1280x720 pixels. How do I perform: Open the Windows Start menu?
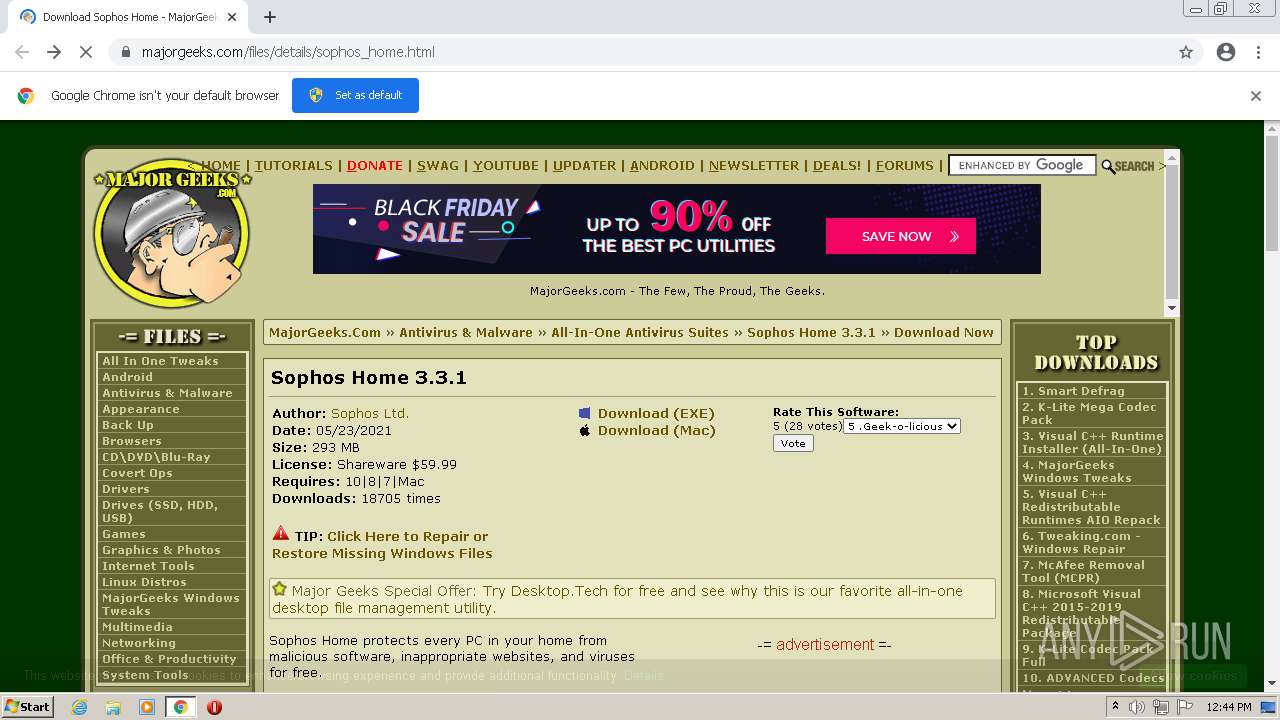click(28, 707)
